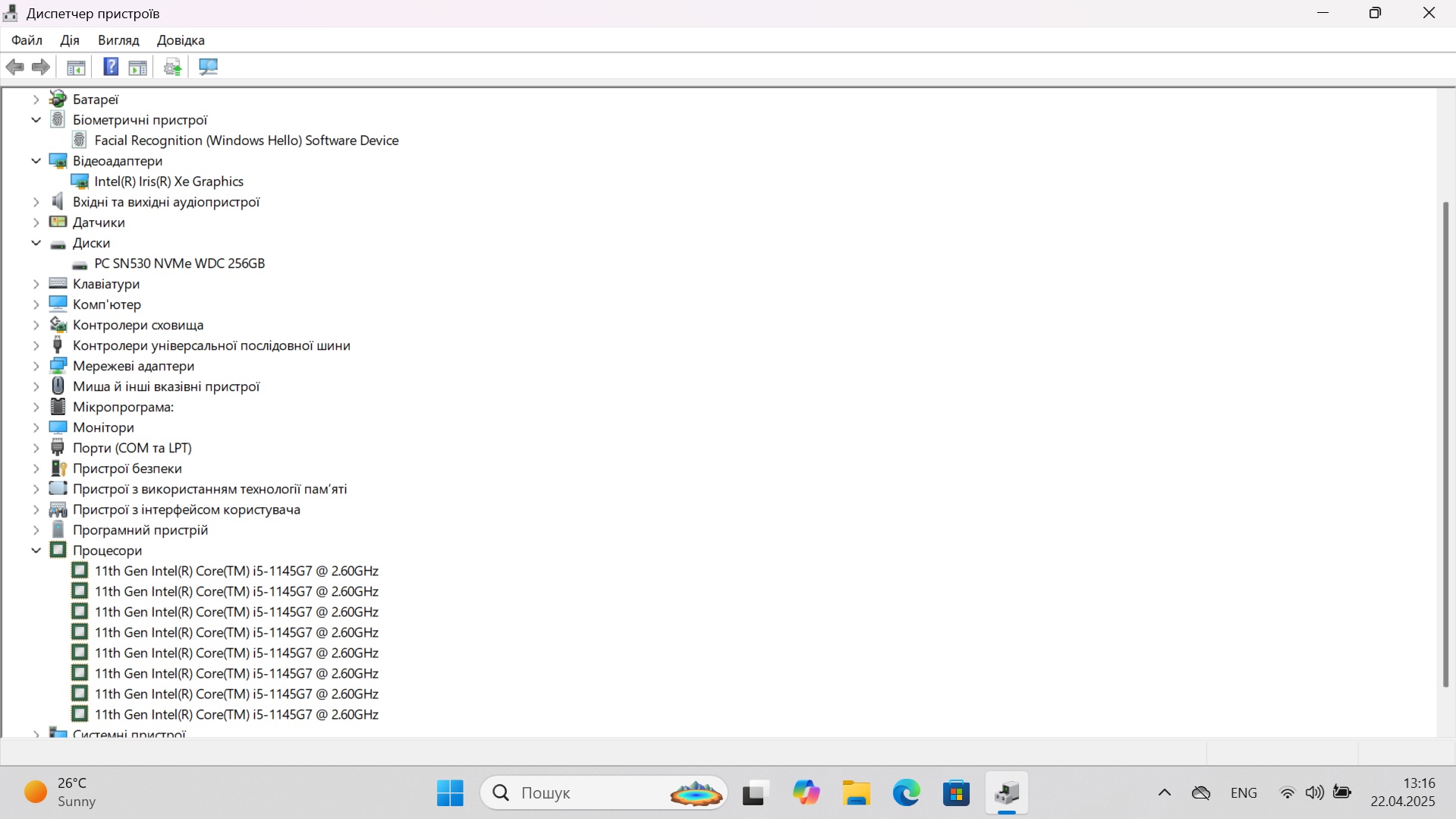Click the Wi-Fi network tray icon
The width and height of the screenshot is (1456, 819).
1288,793
